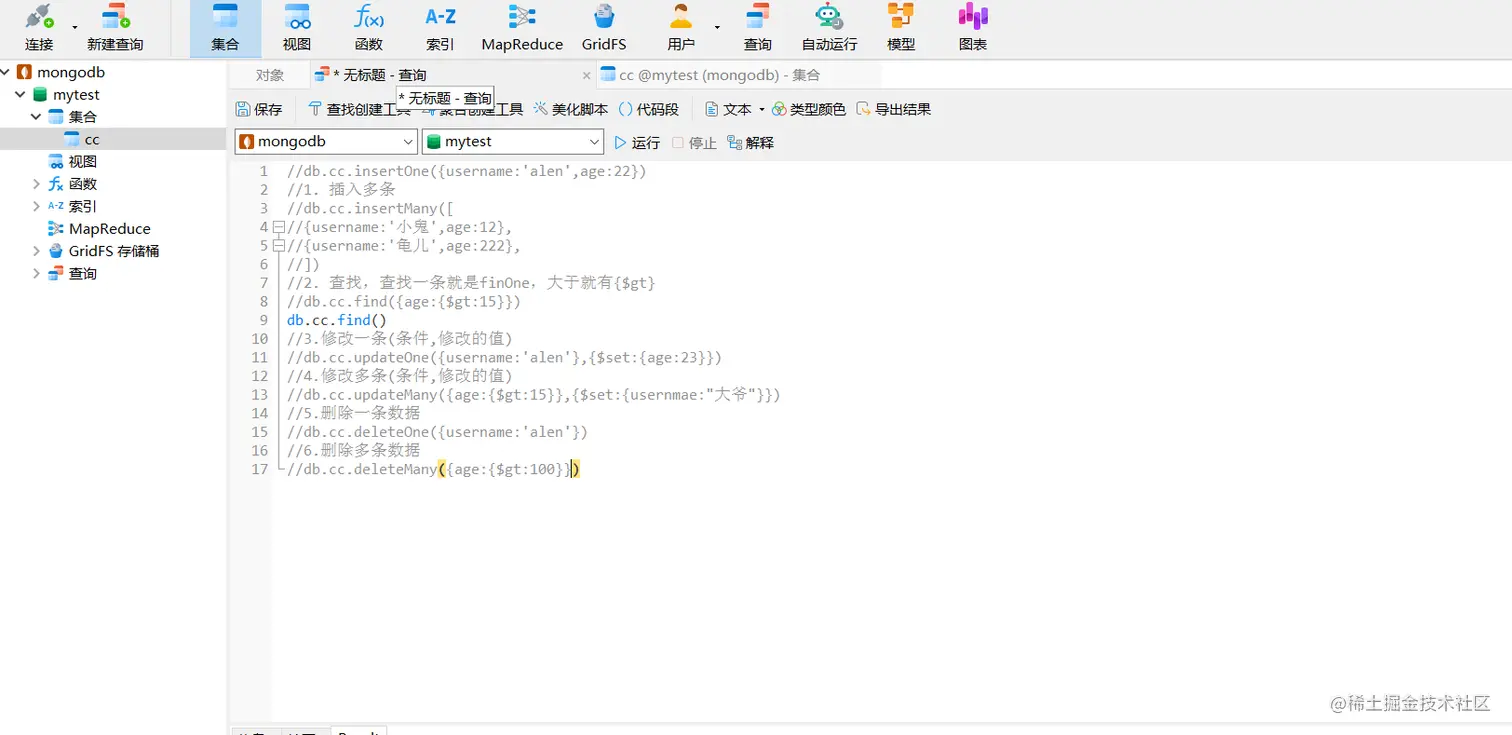The image size is (1512, 735).
Task: Run the query with 运行
Action: click(637, 143)
